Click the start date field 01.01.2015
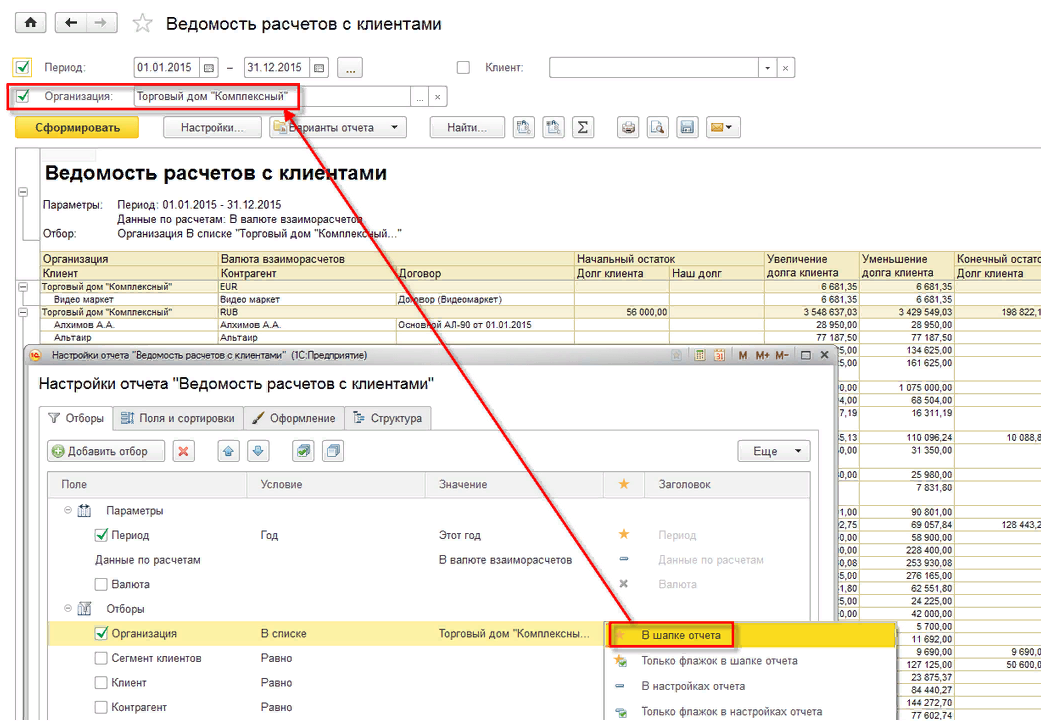Viewport: 1041px width, 722px height. coord(166,68)
